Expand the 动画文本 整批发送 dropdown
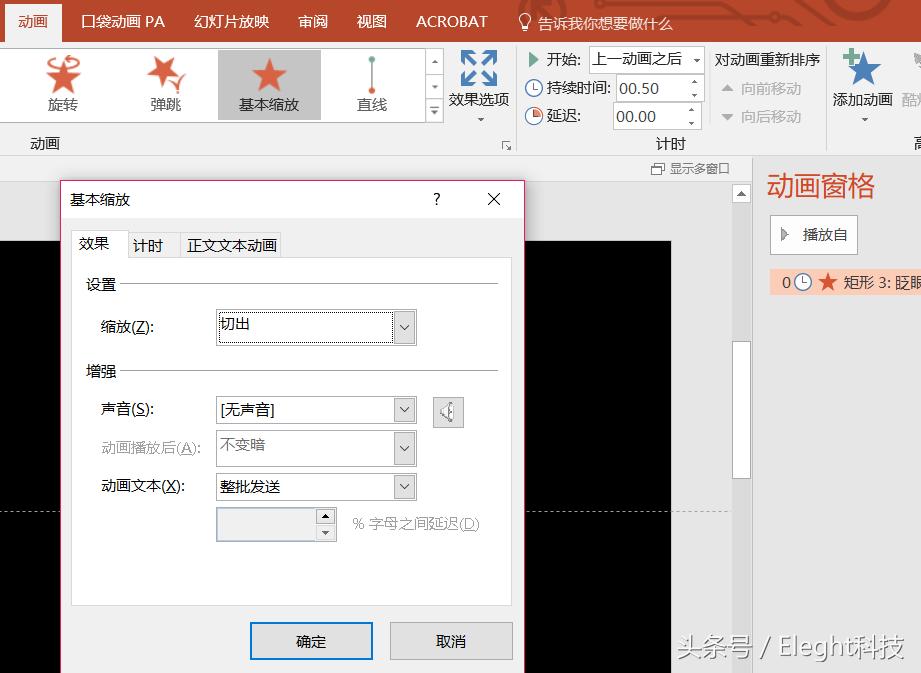921x673 pixels. (404, 486)
